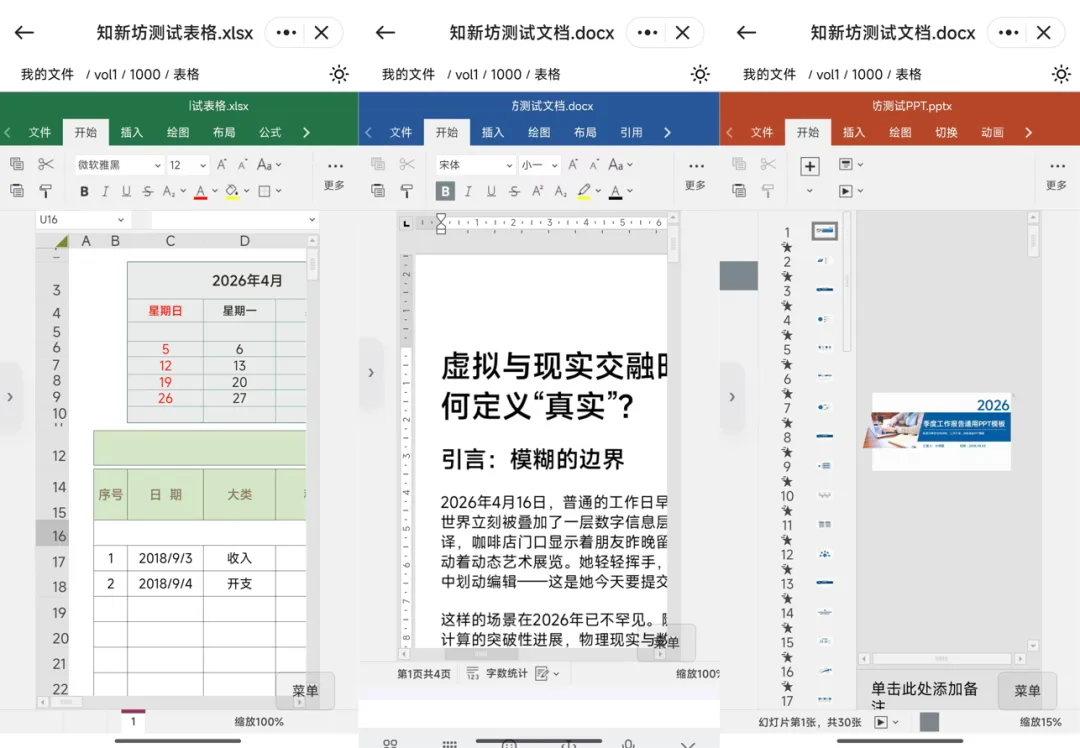Select the Format Painter in Word toolbar

407,191
